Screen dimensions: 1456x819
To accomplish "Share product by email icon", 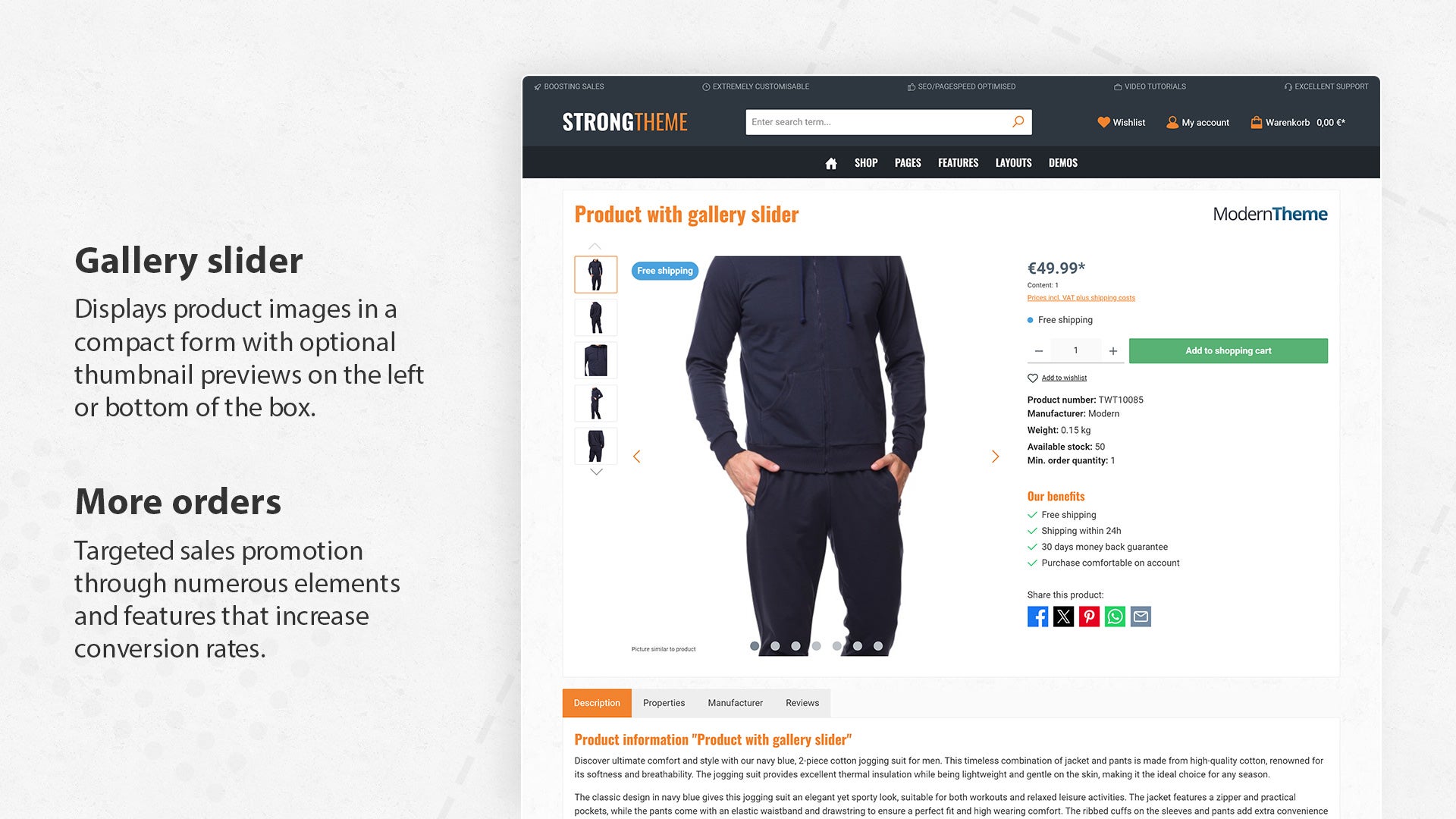I will point(1141,617).
